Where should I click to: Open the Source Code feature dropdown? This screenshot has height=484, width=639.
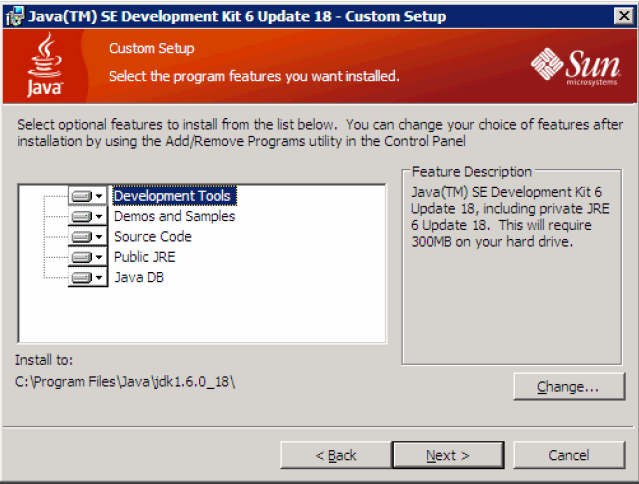[x=88, y=236]
